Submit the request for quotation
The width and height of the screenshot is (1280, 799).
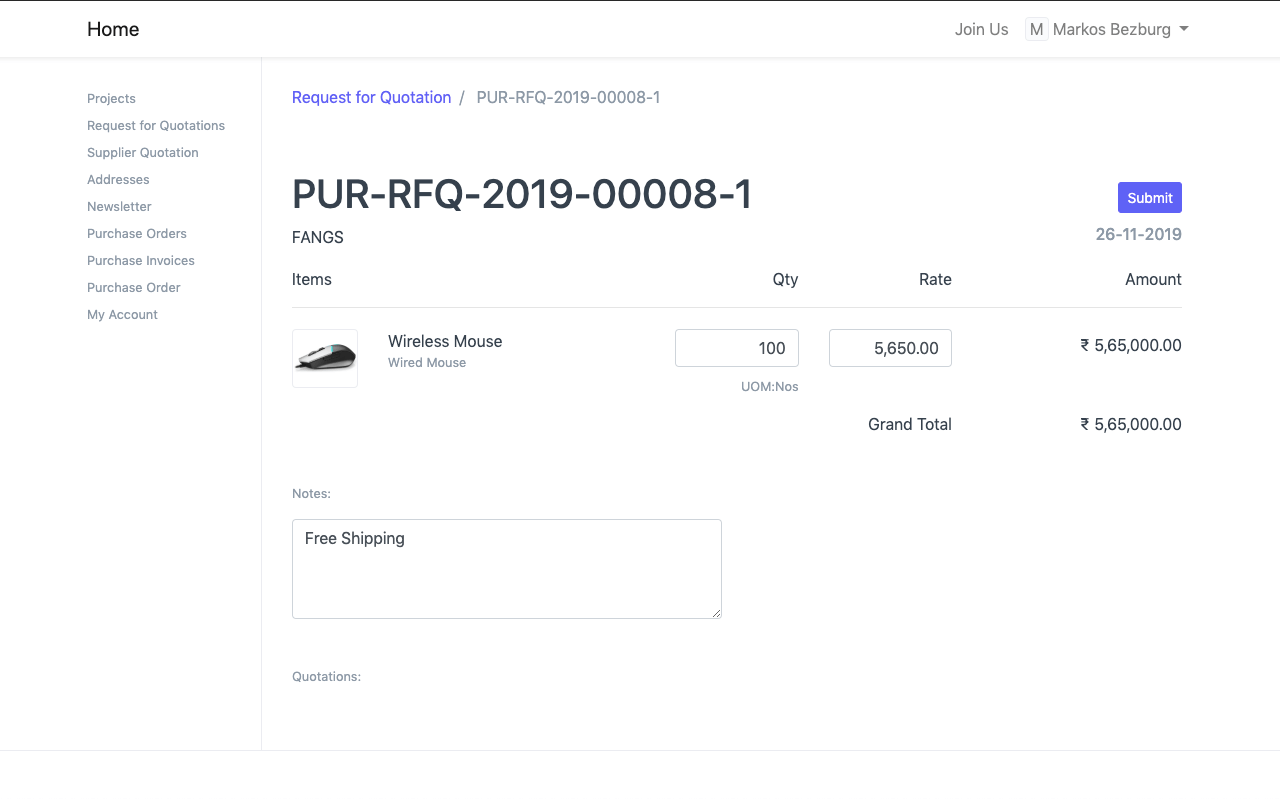[1149, 197]
